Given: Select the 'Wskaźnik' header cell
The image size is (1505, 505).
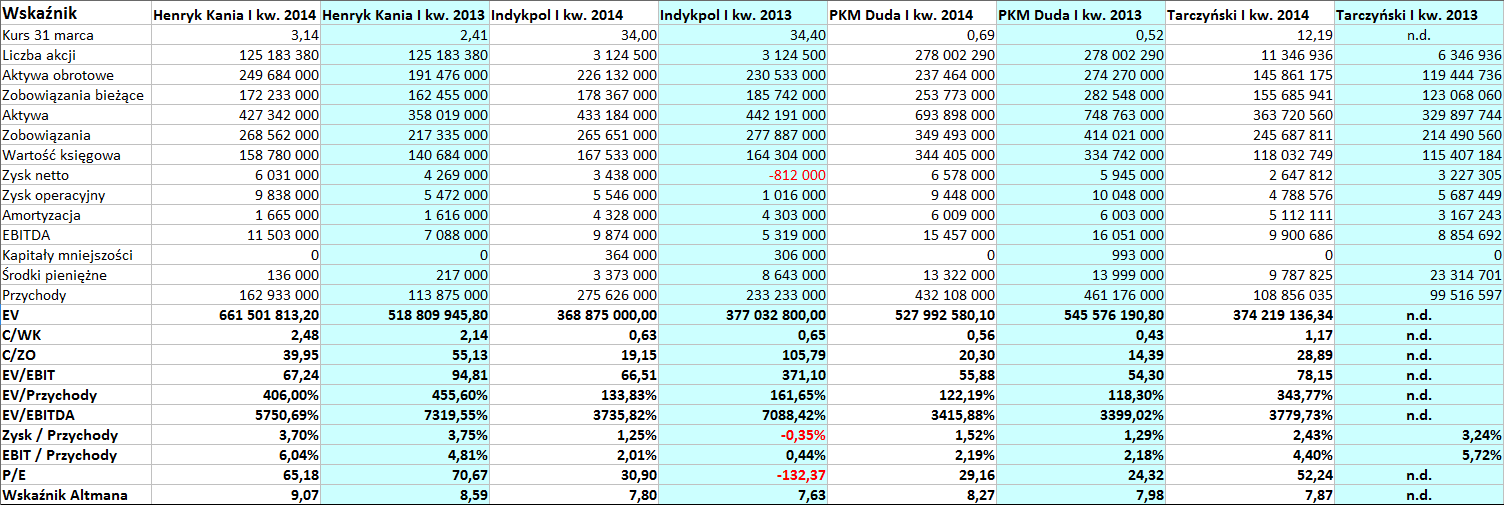Looking at the screenshot, I should tap(75, 14).
